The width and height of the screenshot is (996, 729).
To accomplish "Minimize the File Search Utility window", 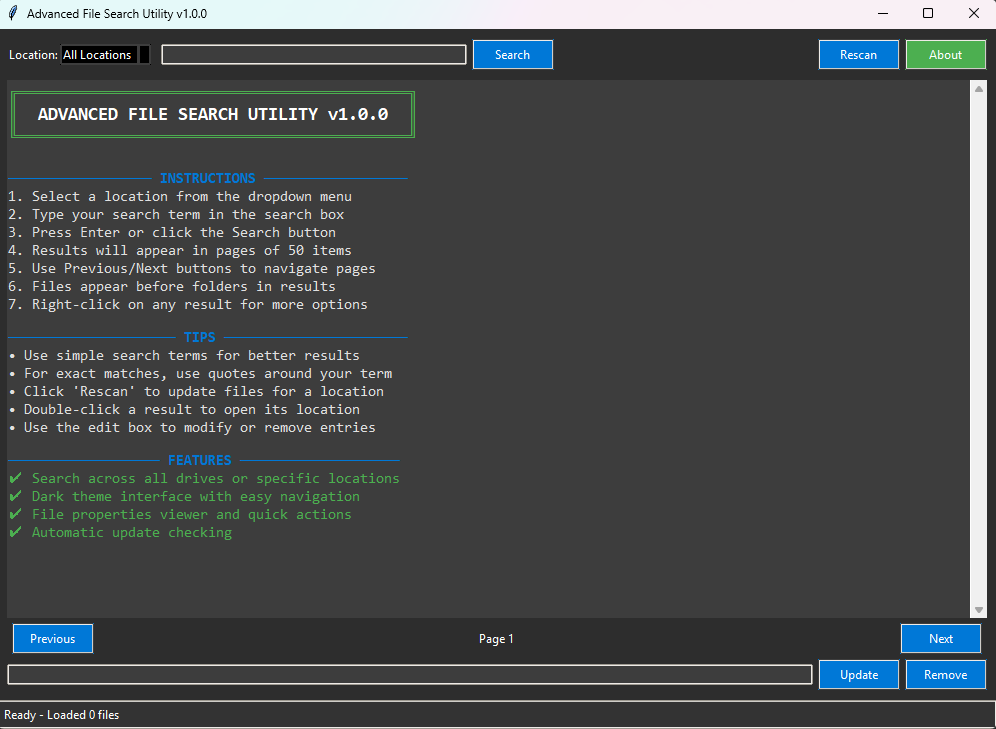I will pyautogui.click(x=882, y=14).
